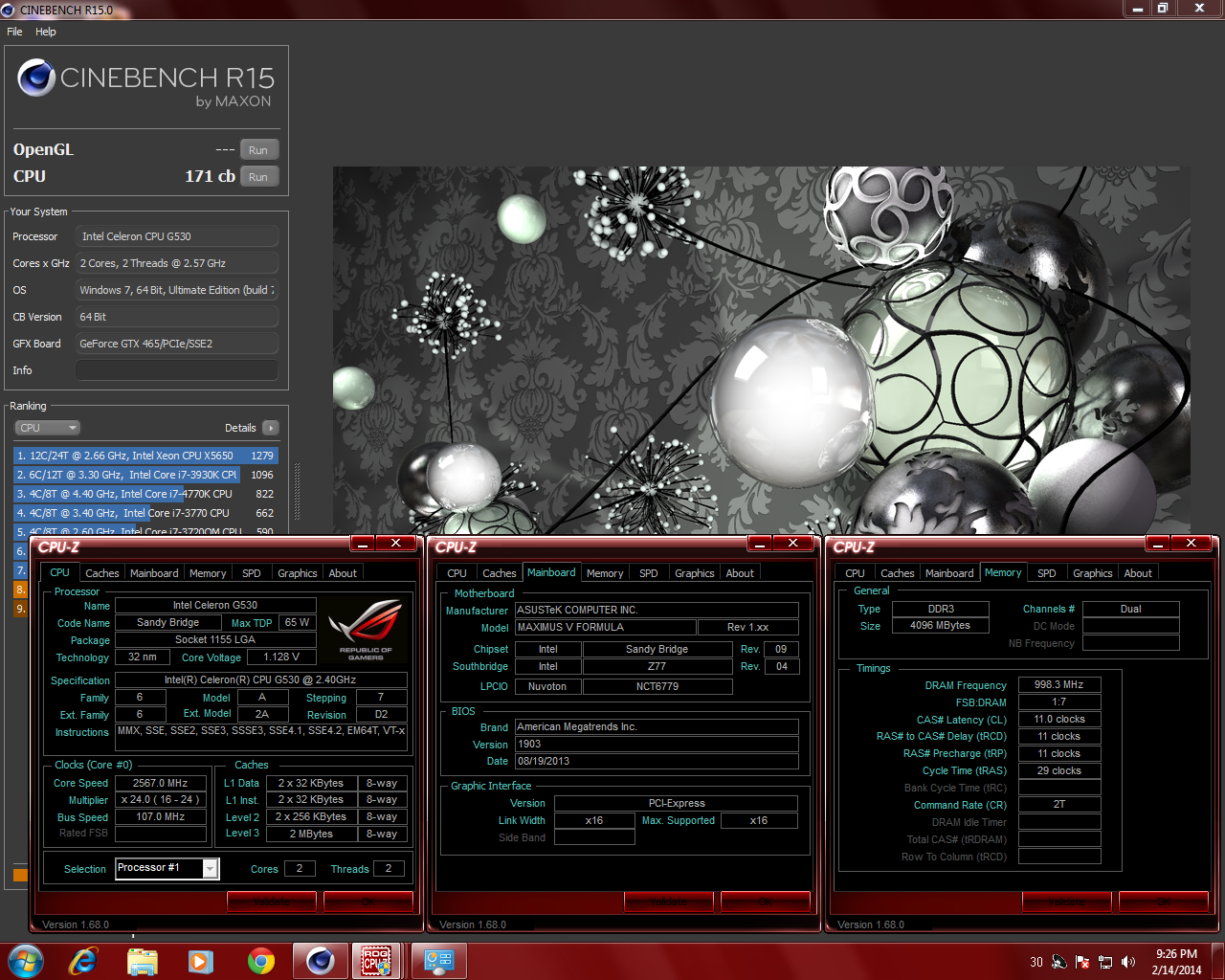
Task: Click the Core Speed value 2567.0 MHz
Action: (x=160, y=783)
